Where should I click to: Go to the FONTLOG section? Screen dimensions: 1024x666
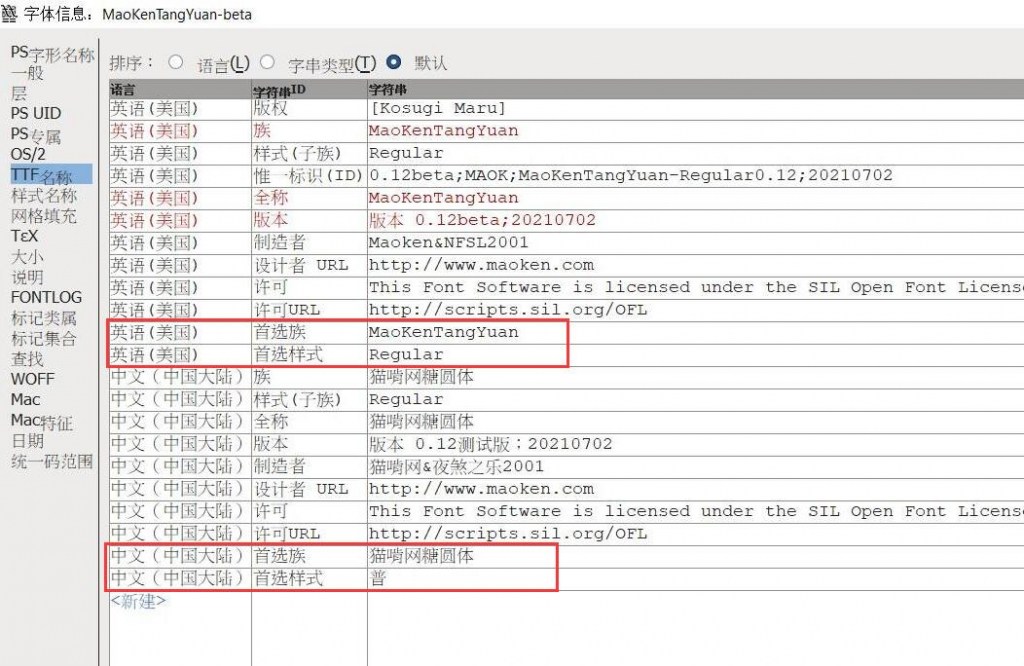click(x=46, y=297)
